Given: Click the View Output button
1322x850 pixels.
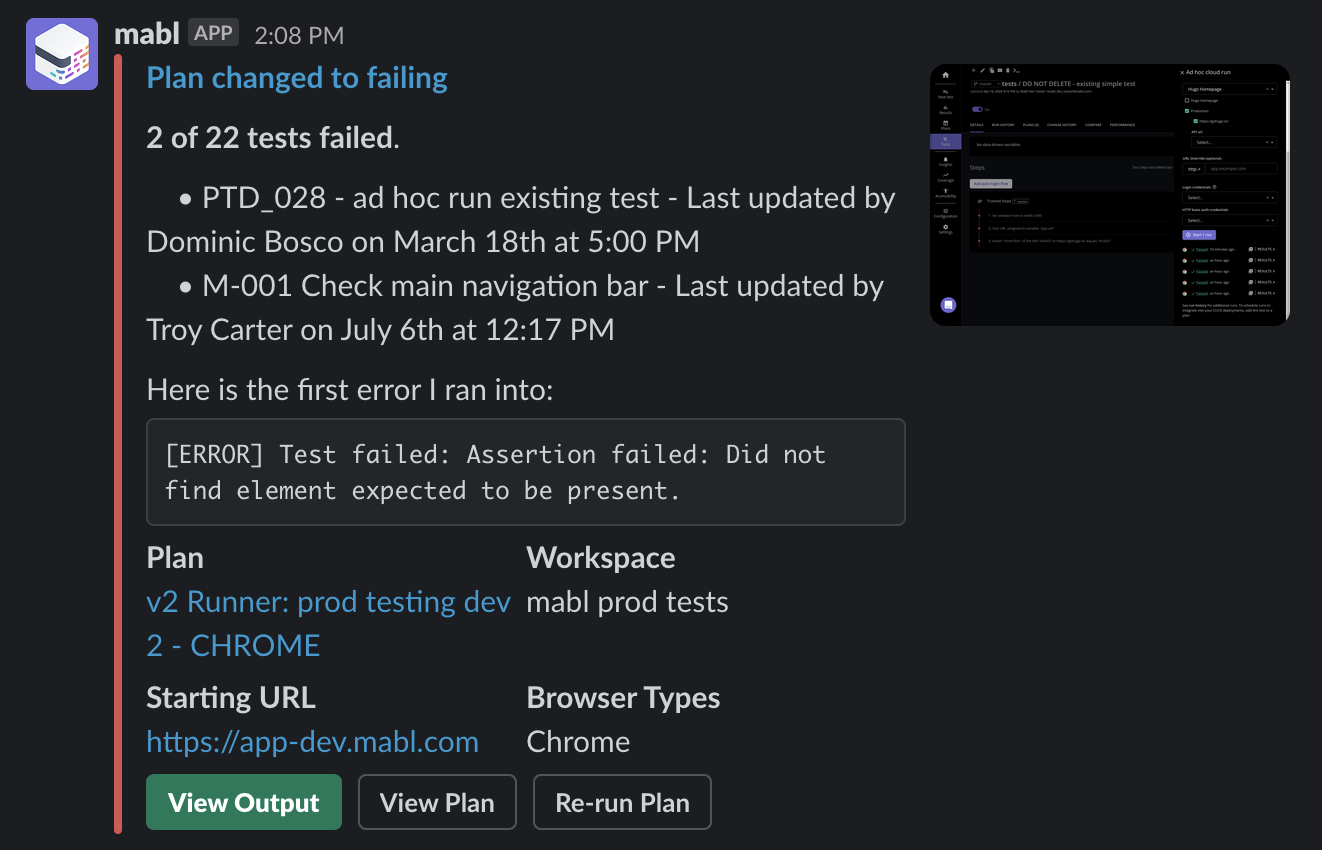Looking at the screenshot, I should (244, 802).
